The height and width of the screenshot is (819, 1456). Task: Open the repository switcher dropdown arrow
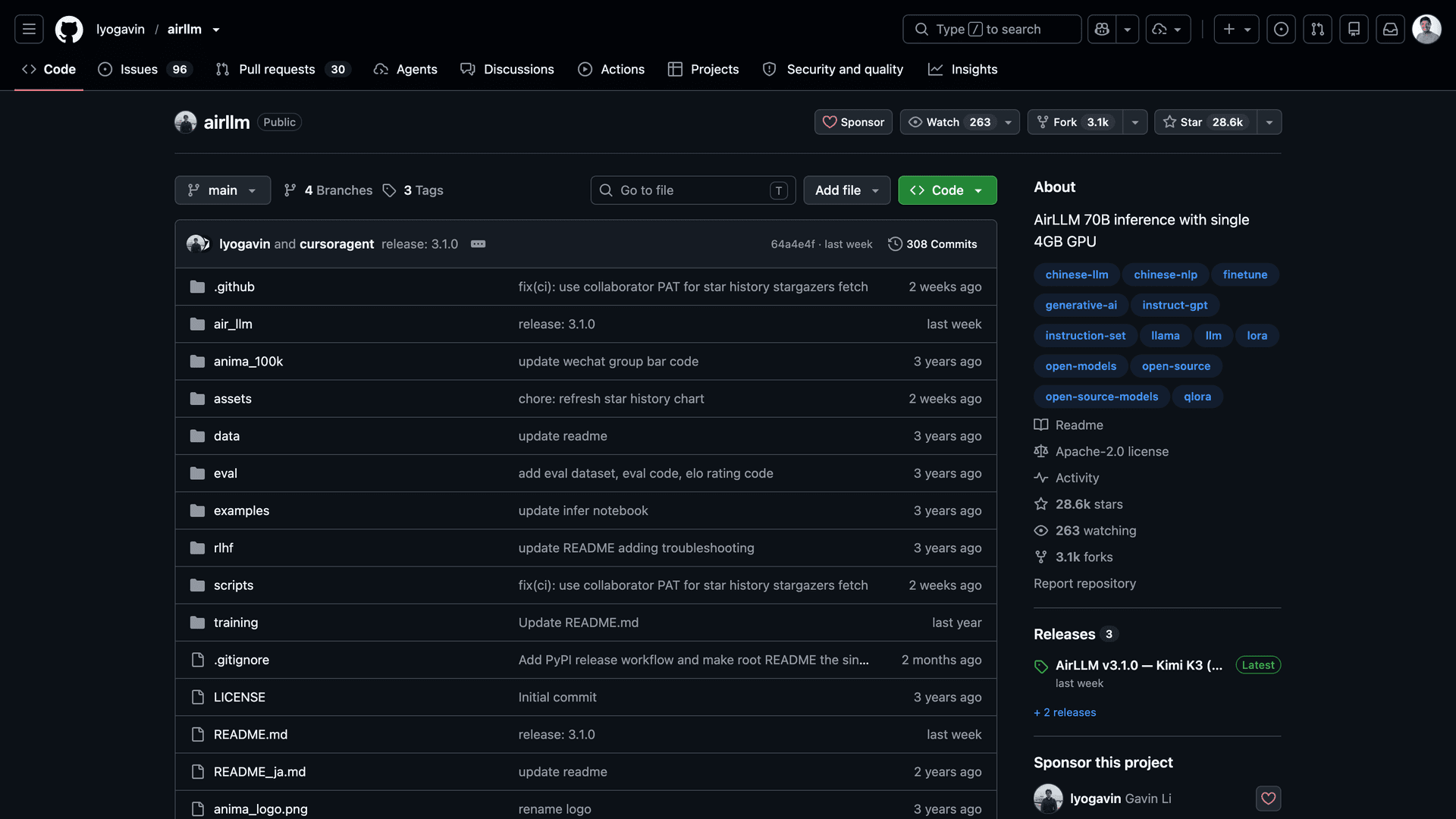coord(216,30)
